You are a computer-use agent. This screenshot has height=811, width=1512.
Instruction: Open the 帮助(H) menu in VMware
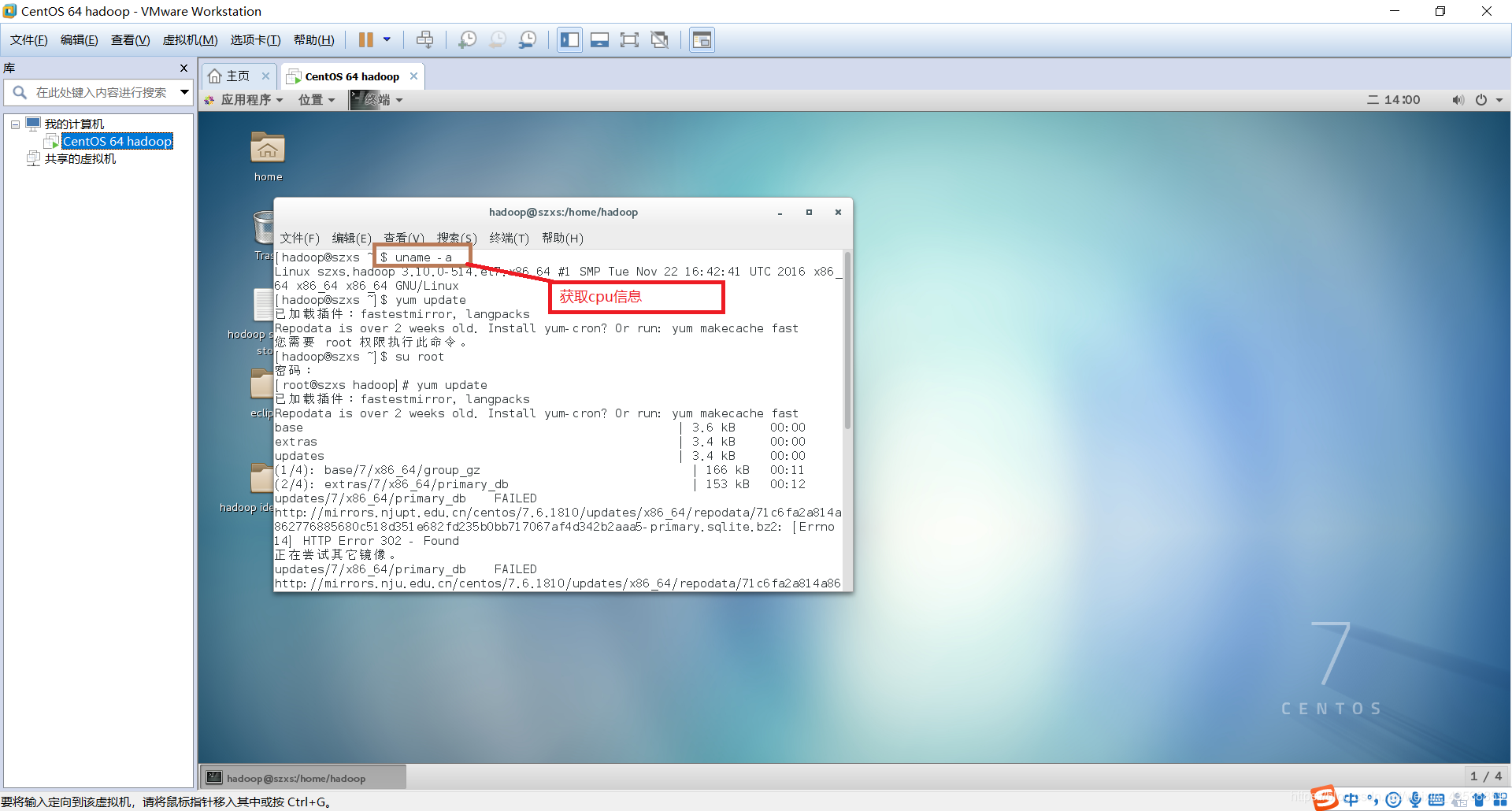tap(314, 40)
